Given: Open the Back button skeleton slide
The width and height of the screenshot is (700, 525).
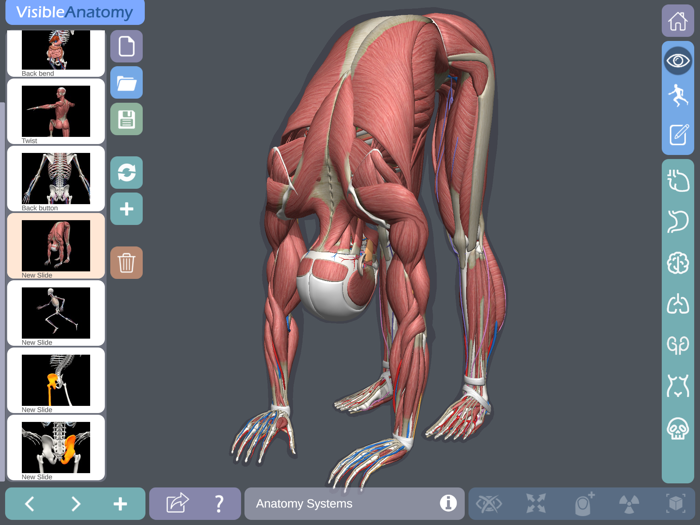Looking at the screenshot, I should click(56, 179).
